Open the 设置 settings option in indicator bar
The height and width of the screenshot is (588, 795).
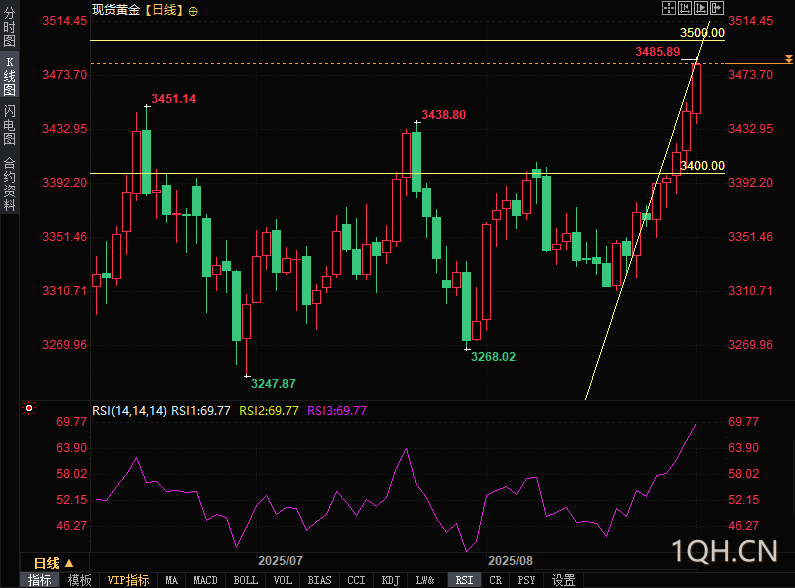pyautogui.click(x=563, y=580)
